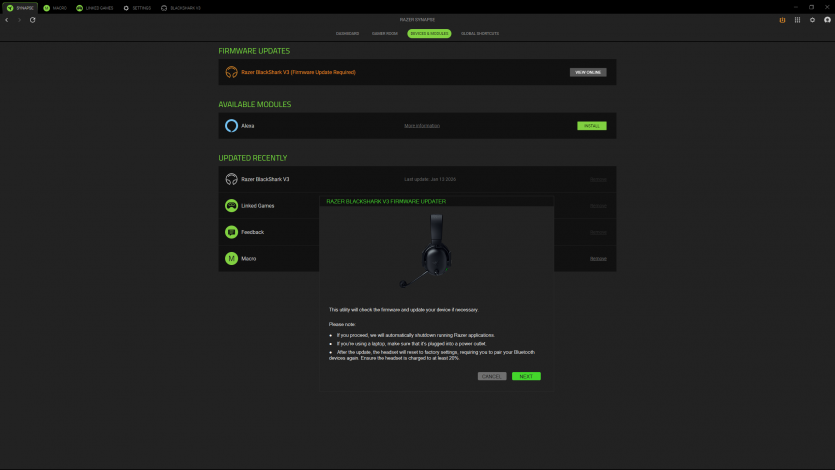This screenshot has height=470, width=835.
Task: Cancel the firmware updater dialog
Action: pos(491,376)
